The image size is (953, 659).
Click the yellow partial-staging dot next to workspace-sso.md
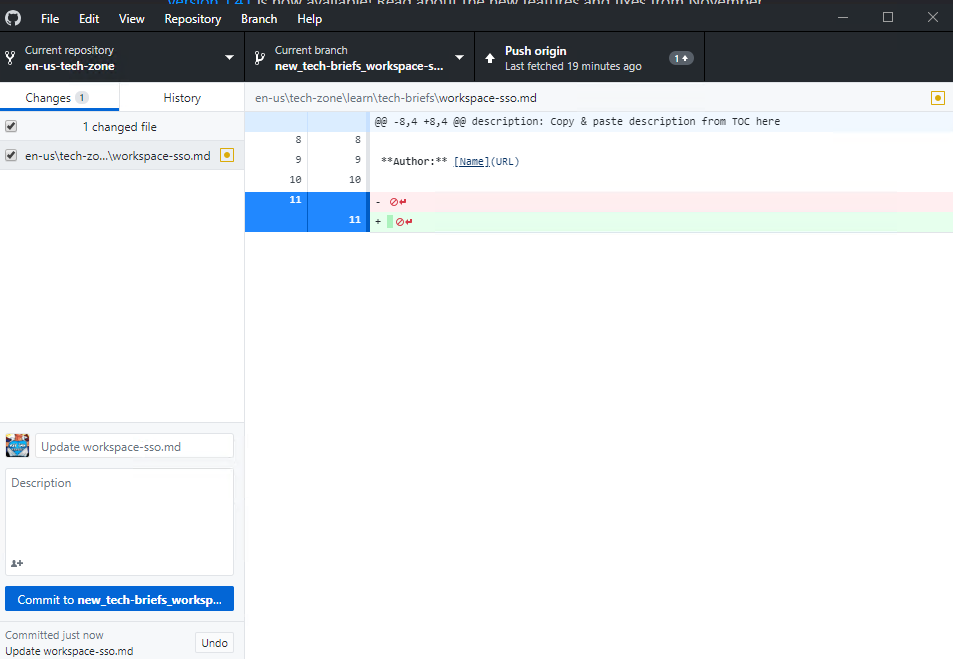pos(227,155)
